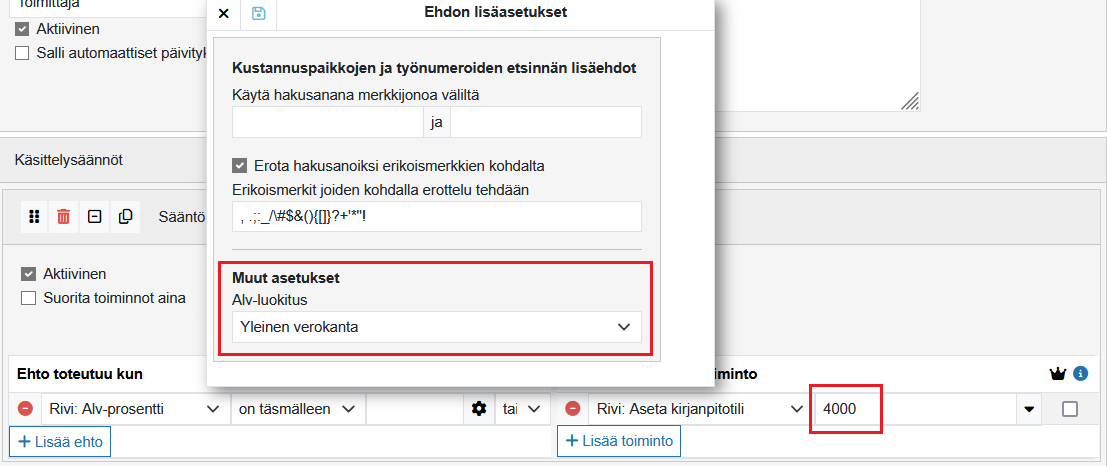The width and height of the screenshot is (1107, 466).
Task: Click the blue info icon
Action: [1080, 373]
